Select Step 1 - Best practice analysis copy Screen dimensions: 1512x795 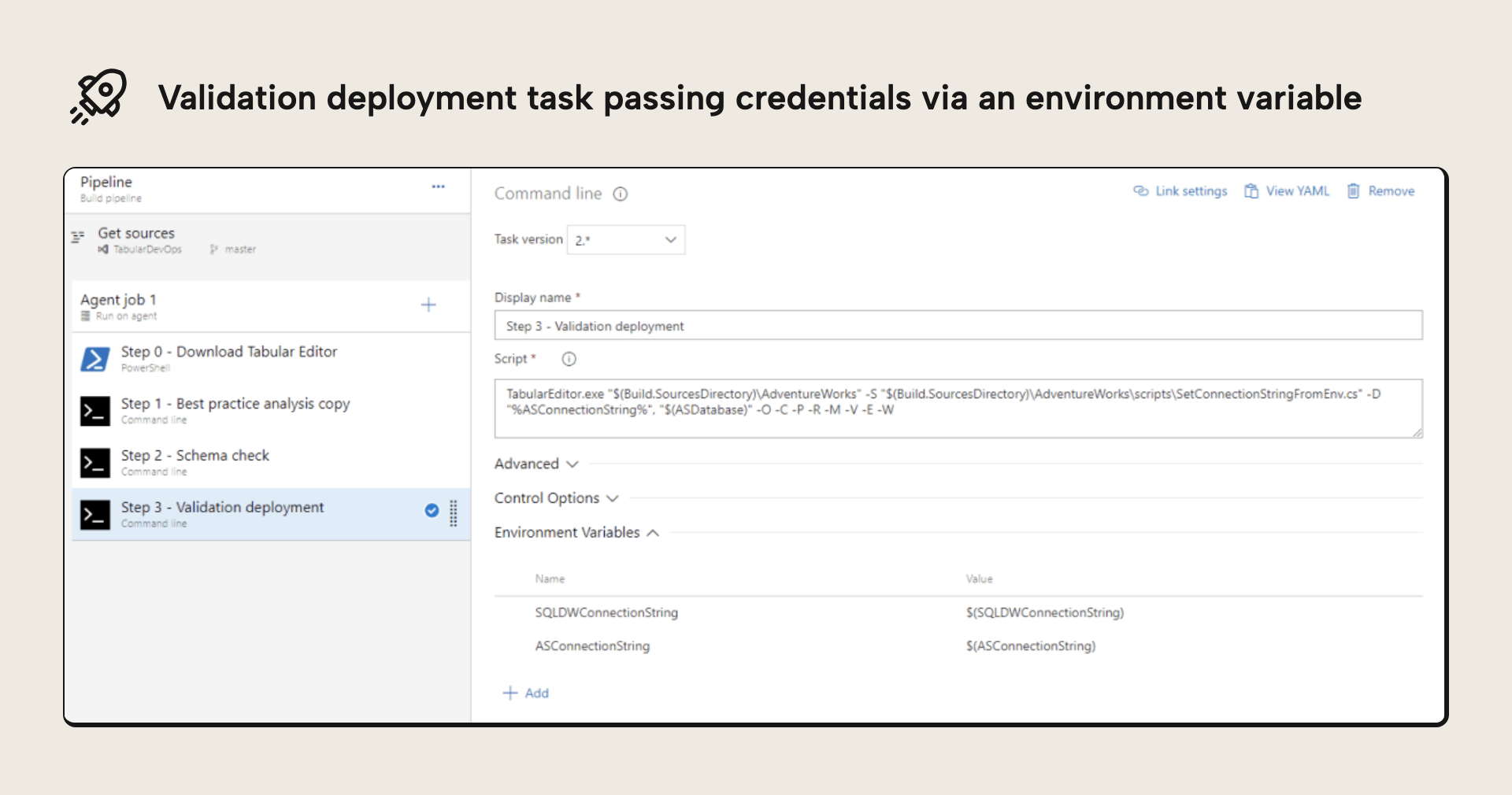[x=271, y=411]
